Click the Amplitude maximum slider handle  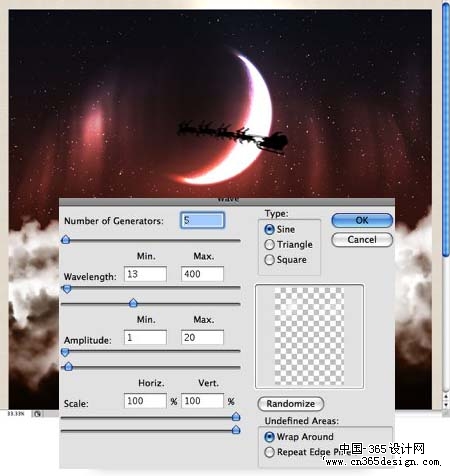(x=68, y=367)
